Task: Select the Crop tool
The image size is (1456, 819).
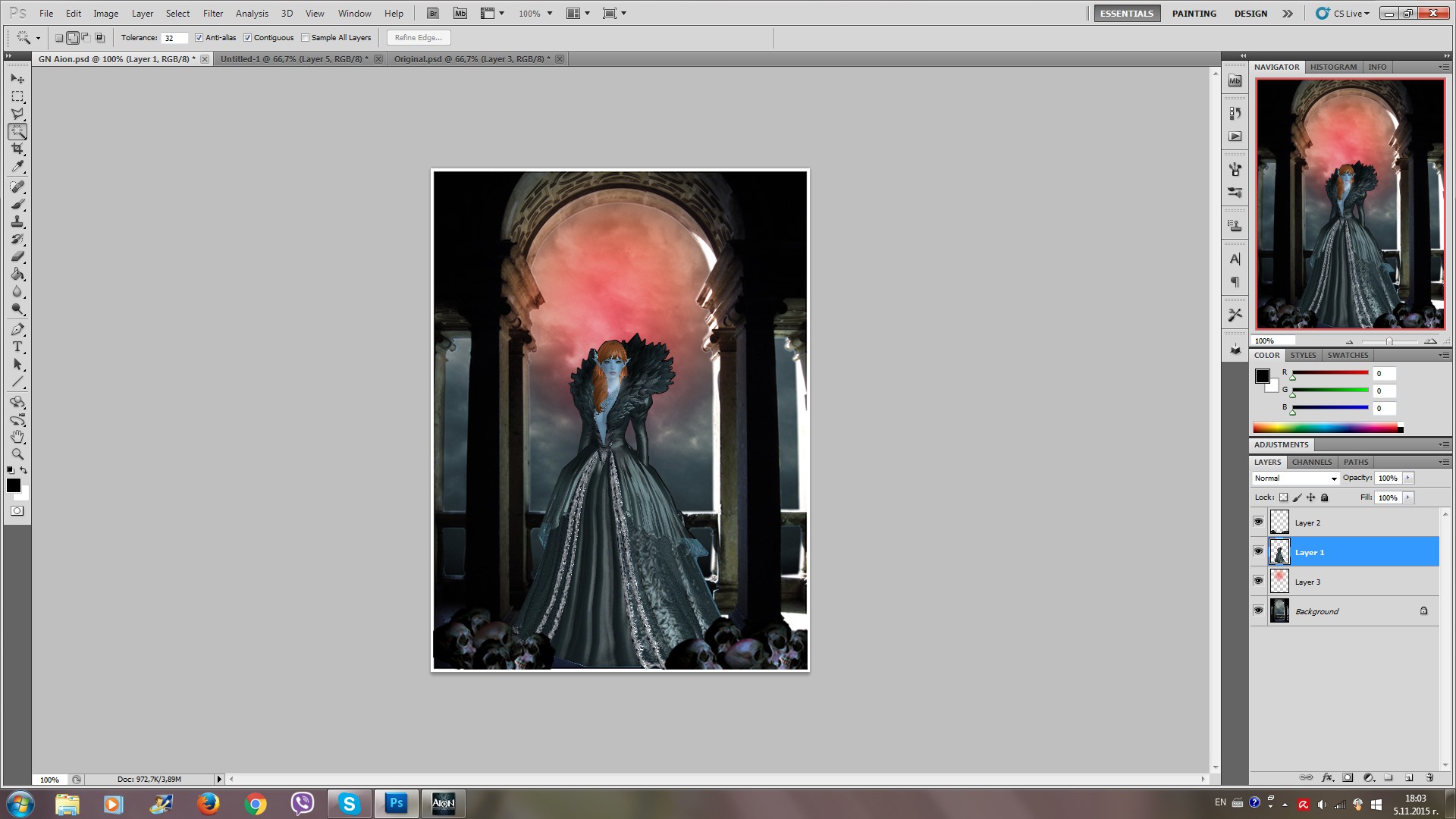Action: pos(17,149)
